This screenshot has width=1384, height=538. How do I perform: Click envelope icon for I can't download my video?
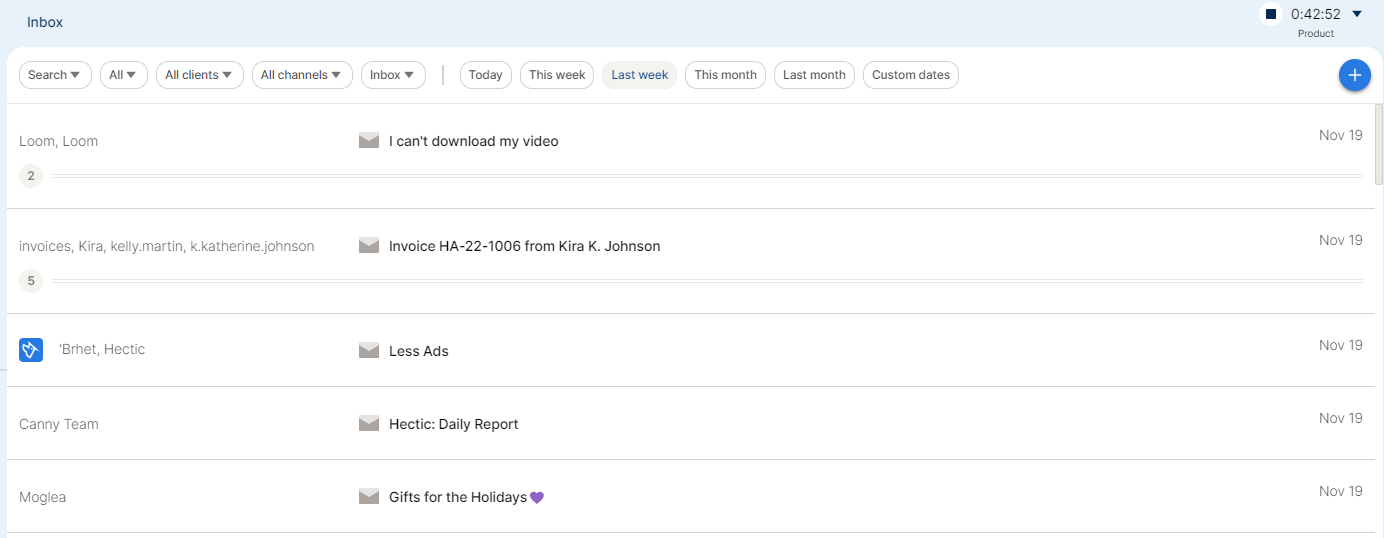coord(369,140)
